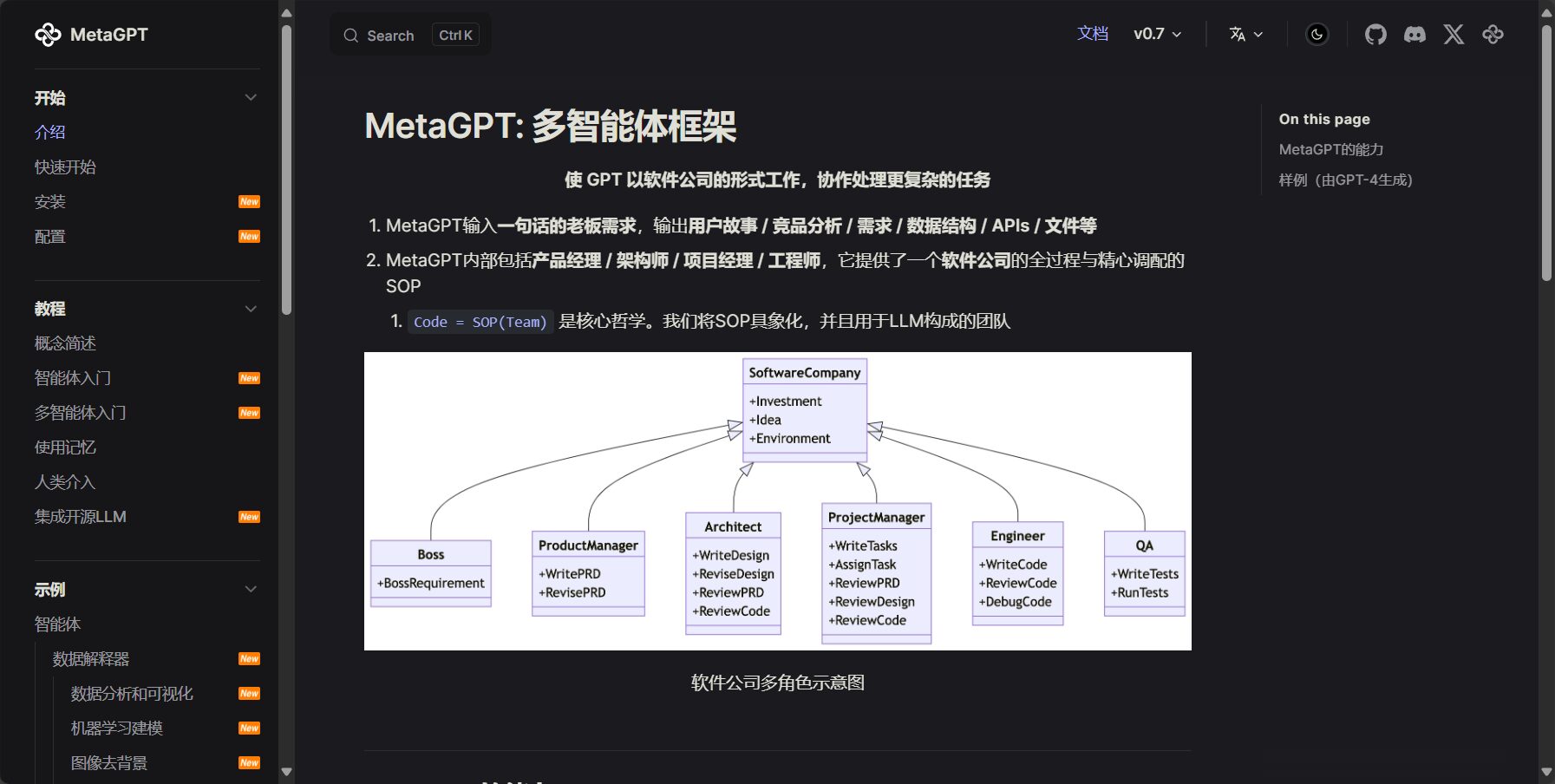This screenshot has height=784, width=1555.
Task: Click the On this page label
Action: coord(1324,119)
